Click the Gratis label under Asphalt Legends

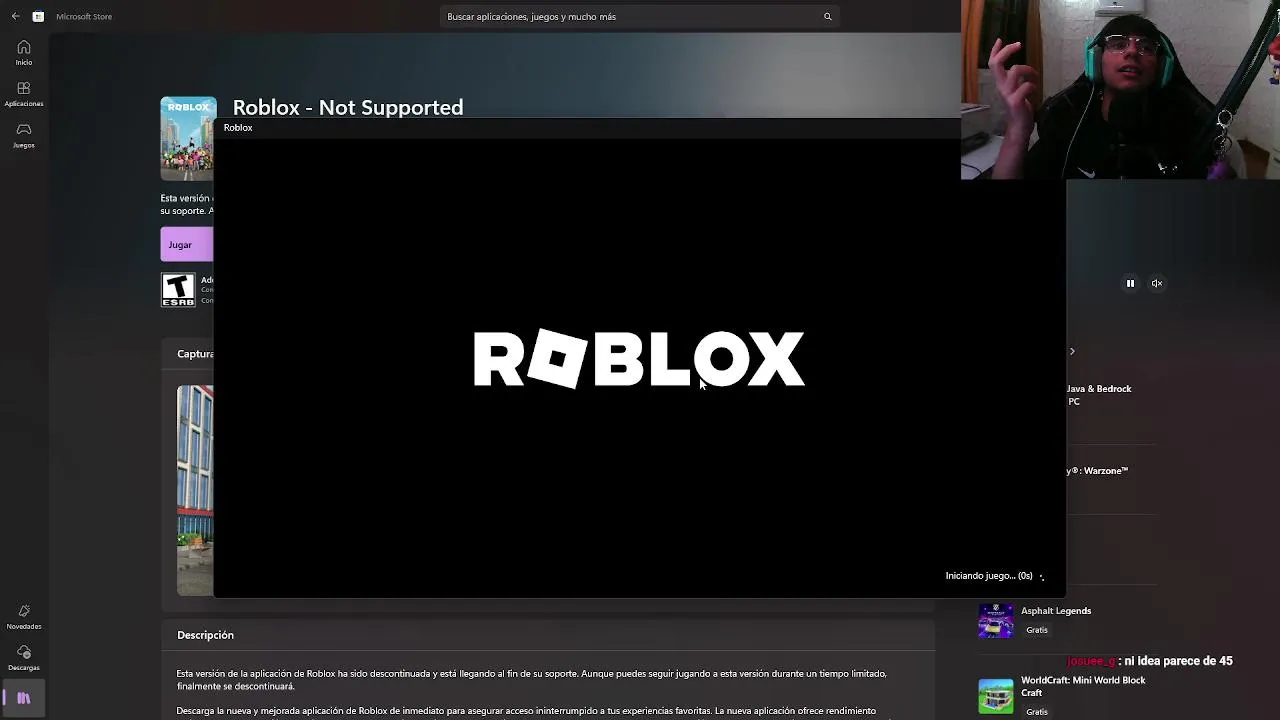tap(1037, 630)
